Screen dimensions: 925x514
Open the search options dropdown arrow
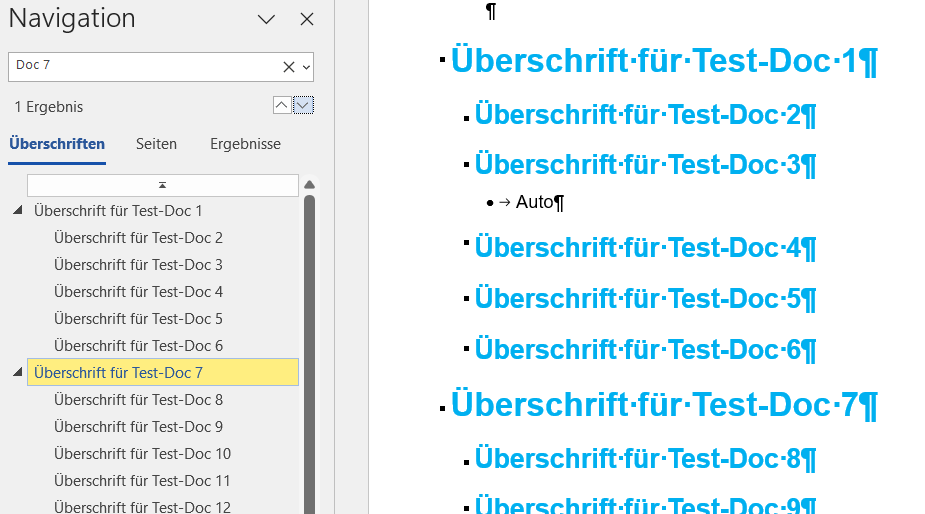(x=306, y=67)
